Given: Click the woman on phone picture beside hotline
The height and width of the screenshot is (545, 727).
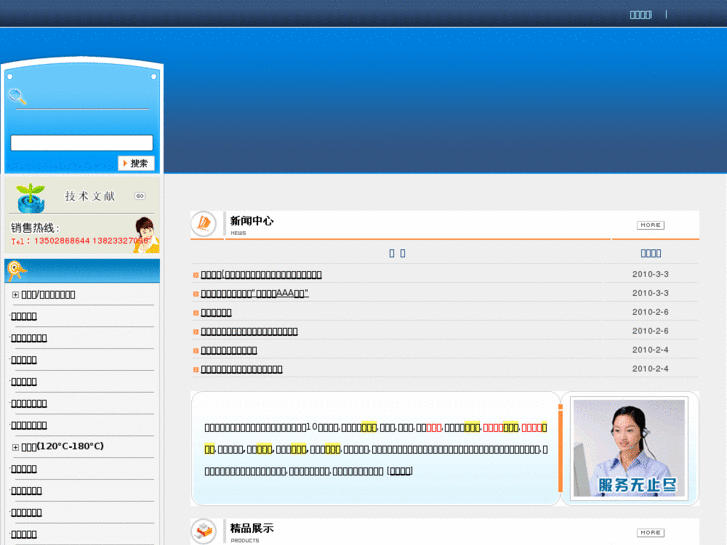Looking at the screenshot, I should [x=146, y=235].
